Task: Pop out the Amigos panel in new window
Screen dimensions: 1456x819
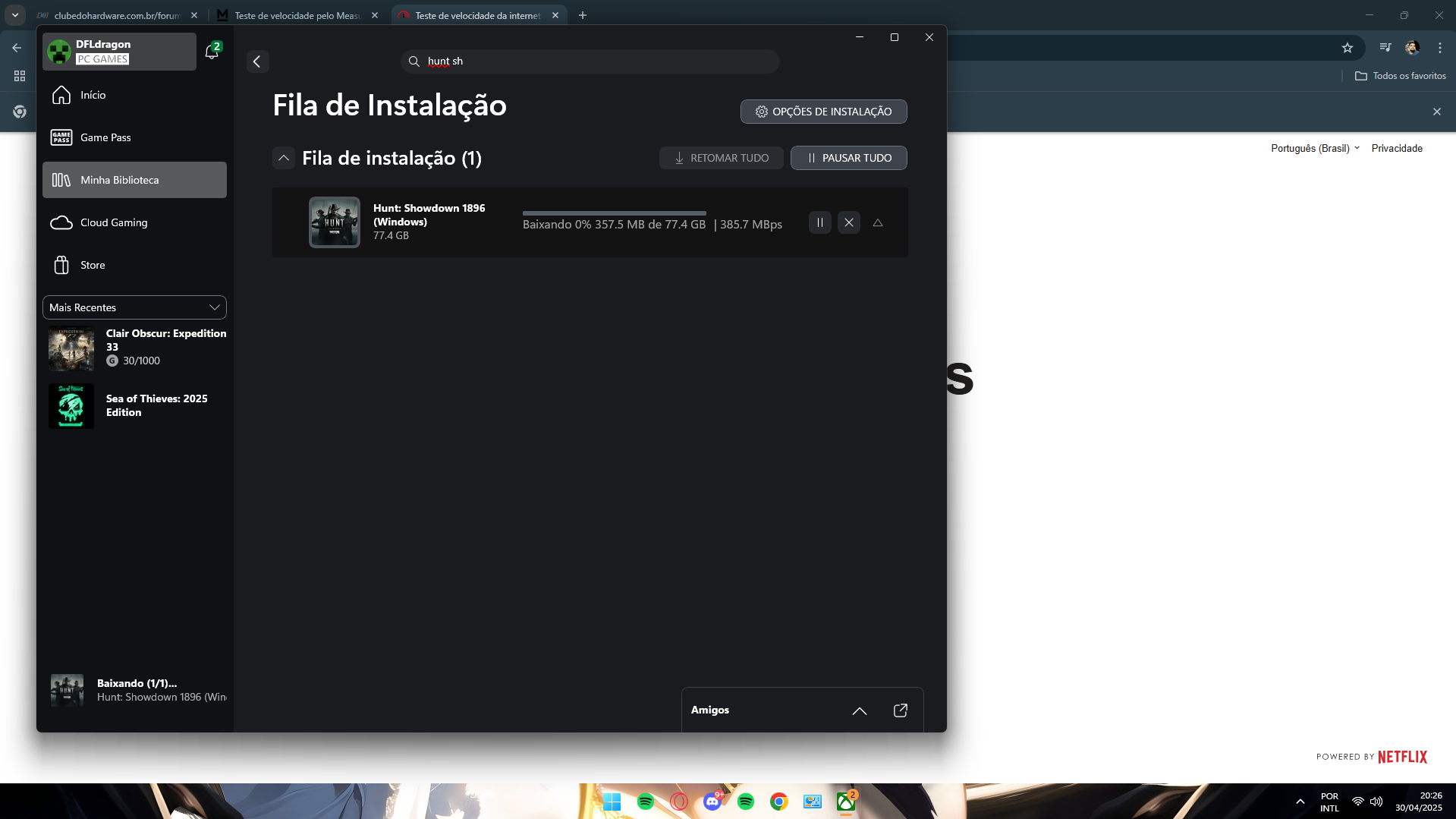Action: pos(900,710)
